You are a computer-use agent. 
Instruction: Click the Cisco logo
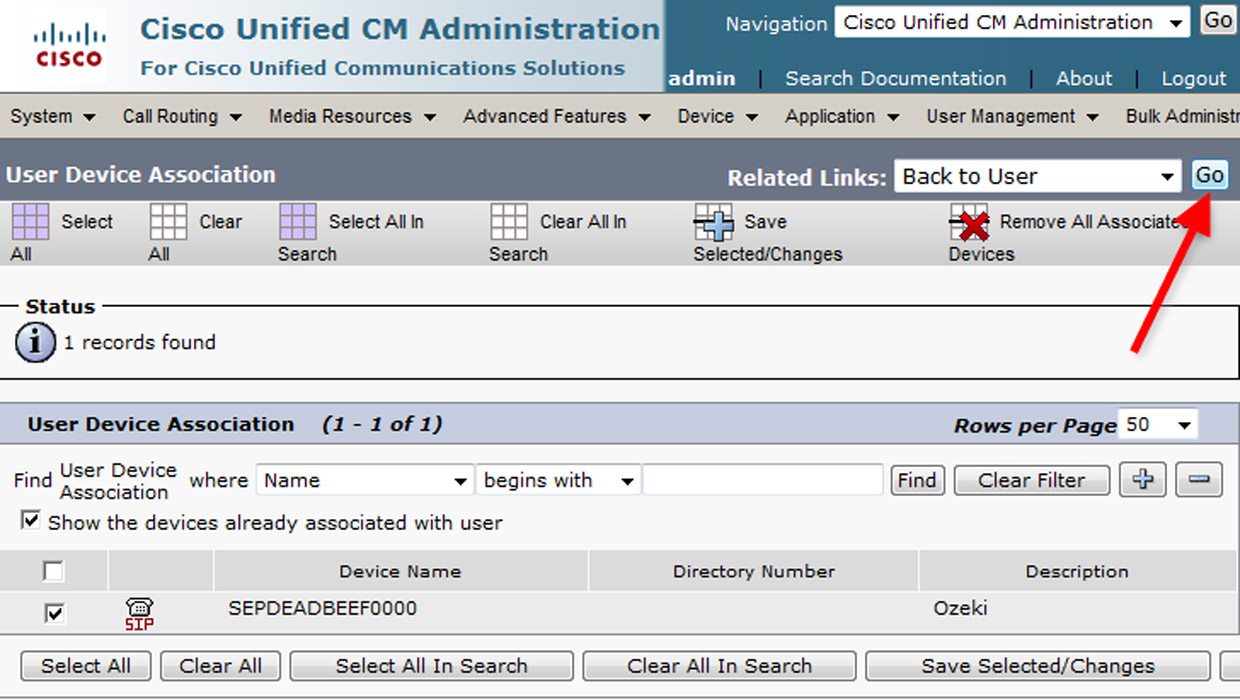point(68,47)
